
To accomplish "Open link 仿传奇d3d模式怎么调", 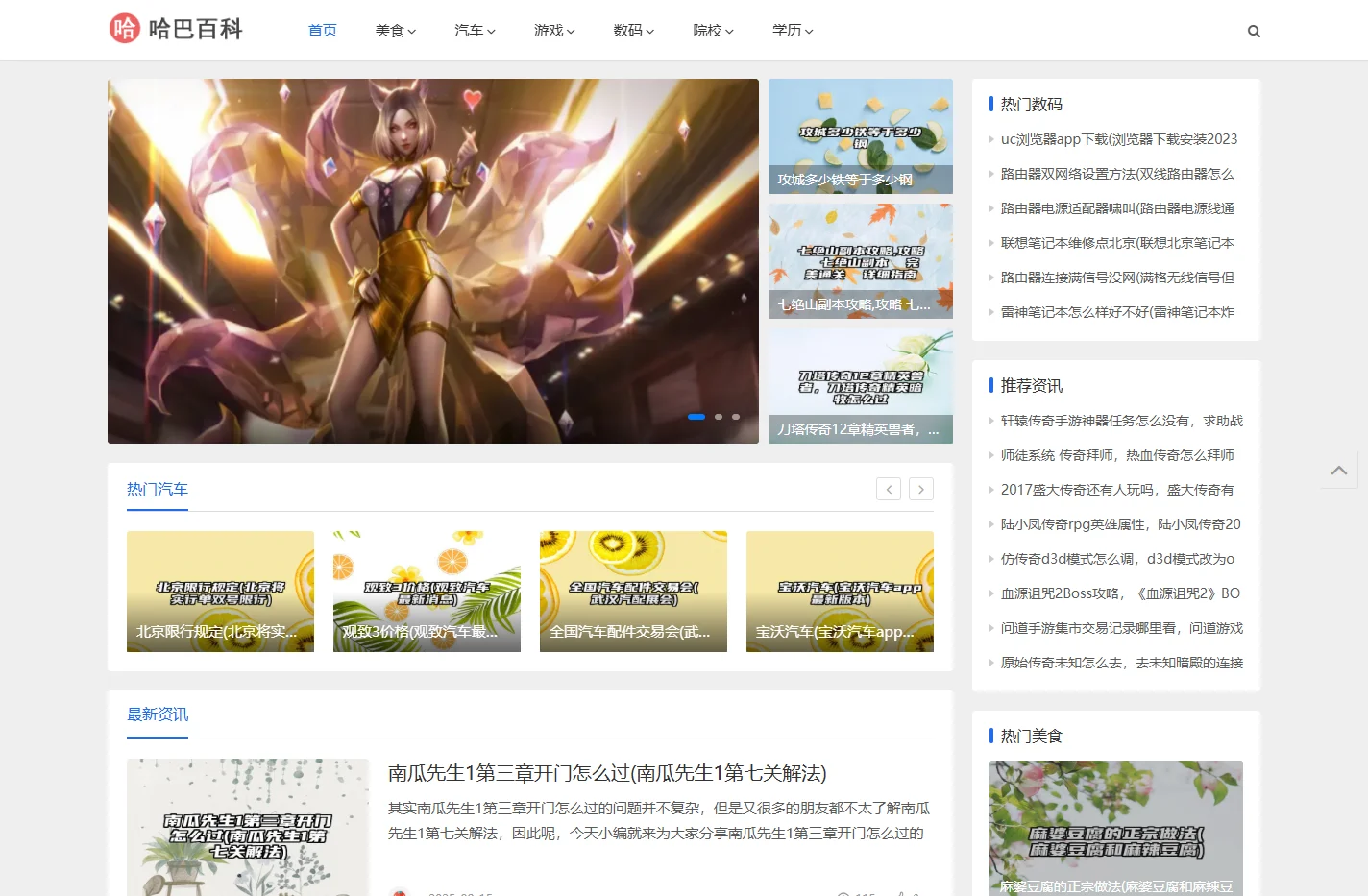I will (x=1117, y=559).
